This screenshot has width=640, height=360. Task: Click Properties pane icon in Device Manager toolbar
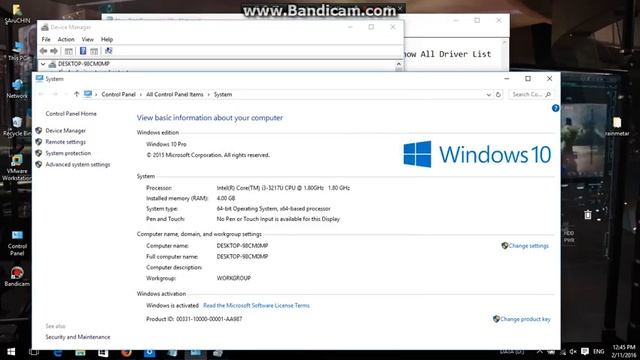click(94, 51)
